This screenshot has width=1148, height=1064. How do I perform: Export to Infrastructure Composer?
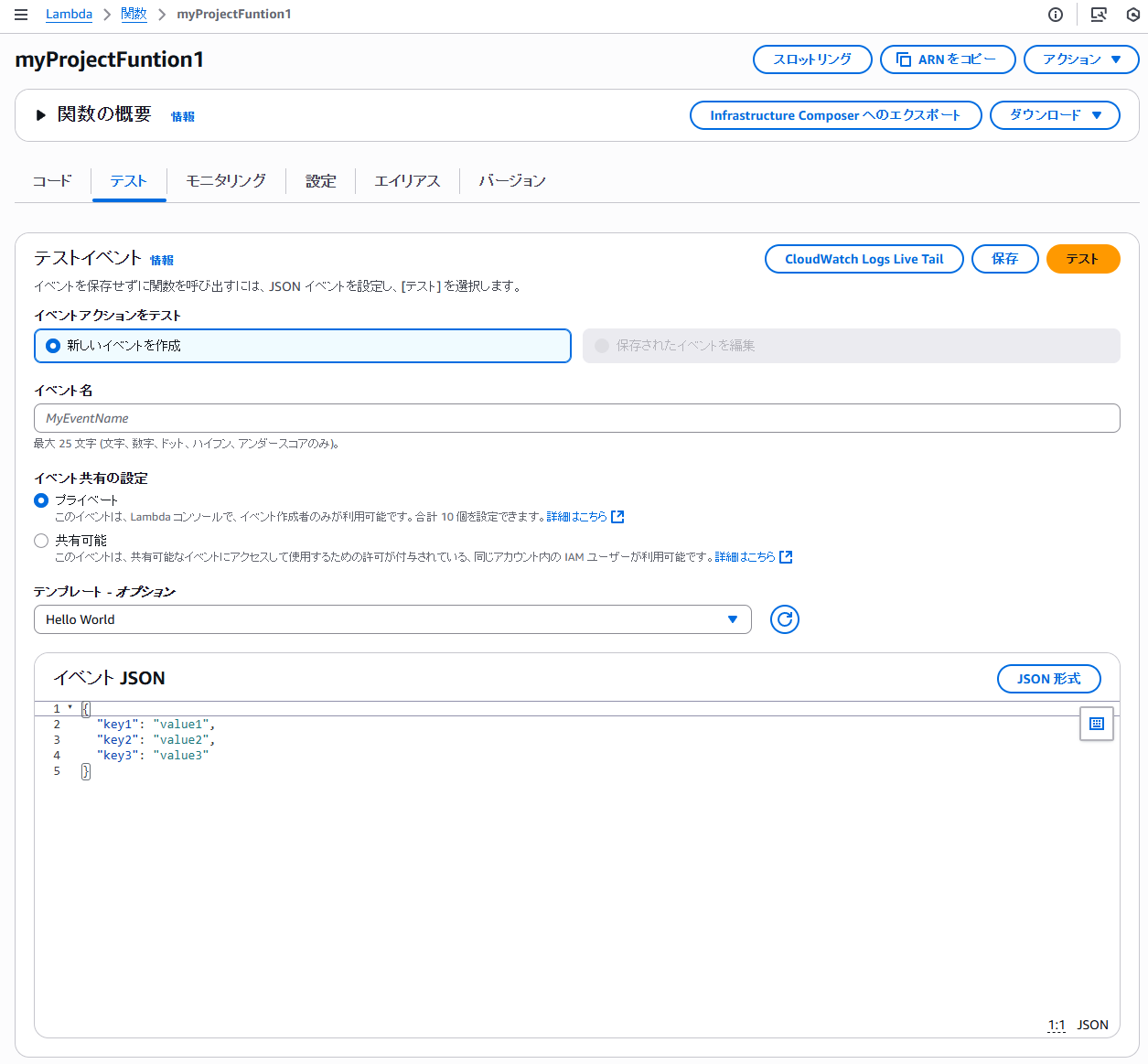tap(836, 115)
